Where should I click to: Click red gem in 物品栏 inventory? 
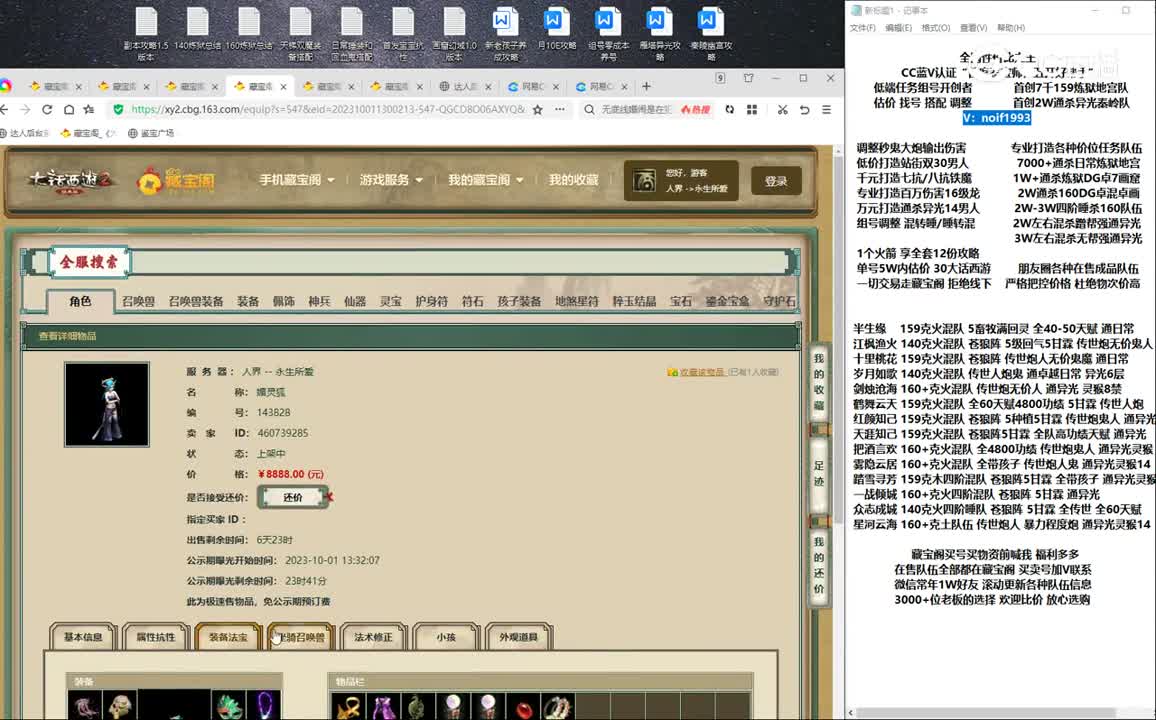[523, 707]
